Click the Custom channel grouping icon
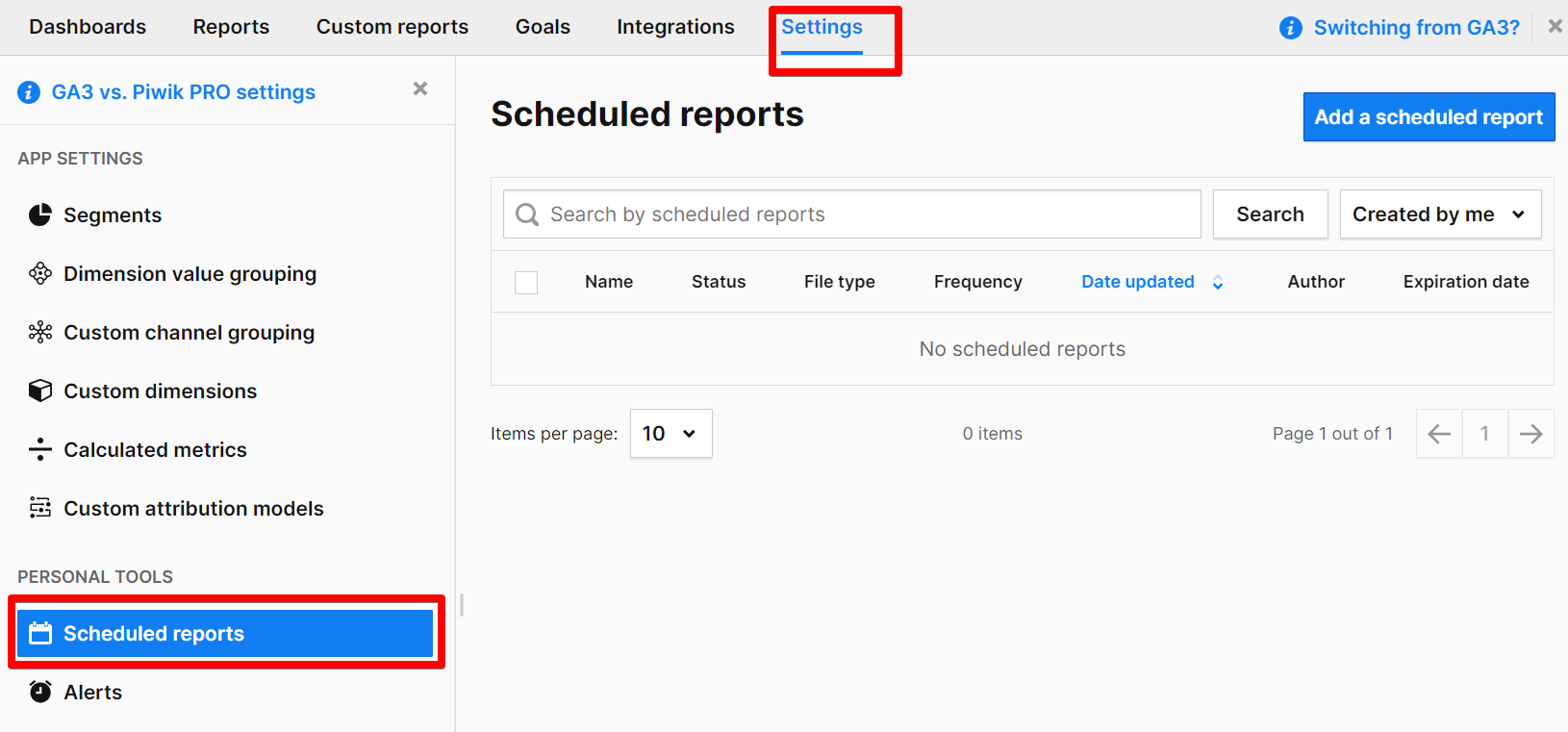Viewport: 1568px width, 732px height. coord(39,333)
